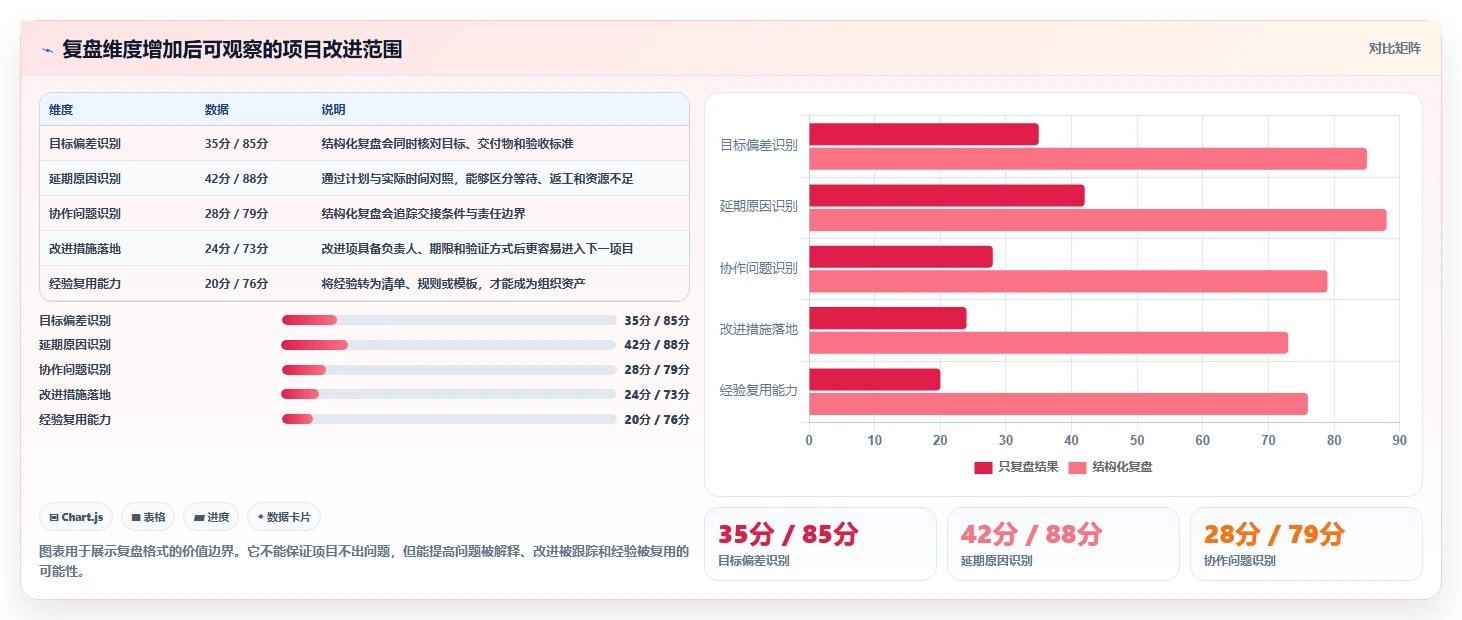Screen dimensions: 1462x620
Task: Open the 35分 / 85分 目标偏差识别 data card
Action: (x=820, y=543)
